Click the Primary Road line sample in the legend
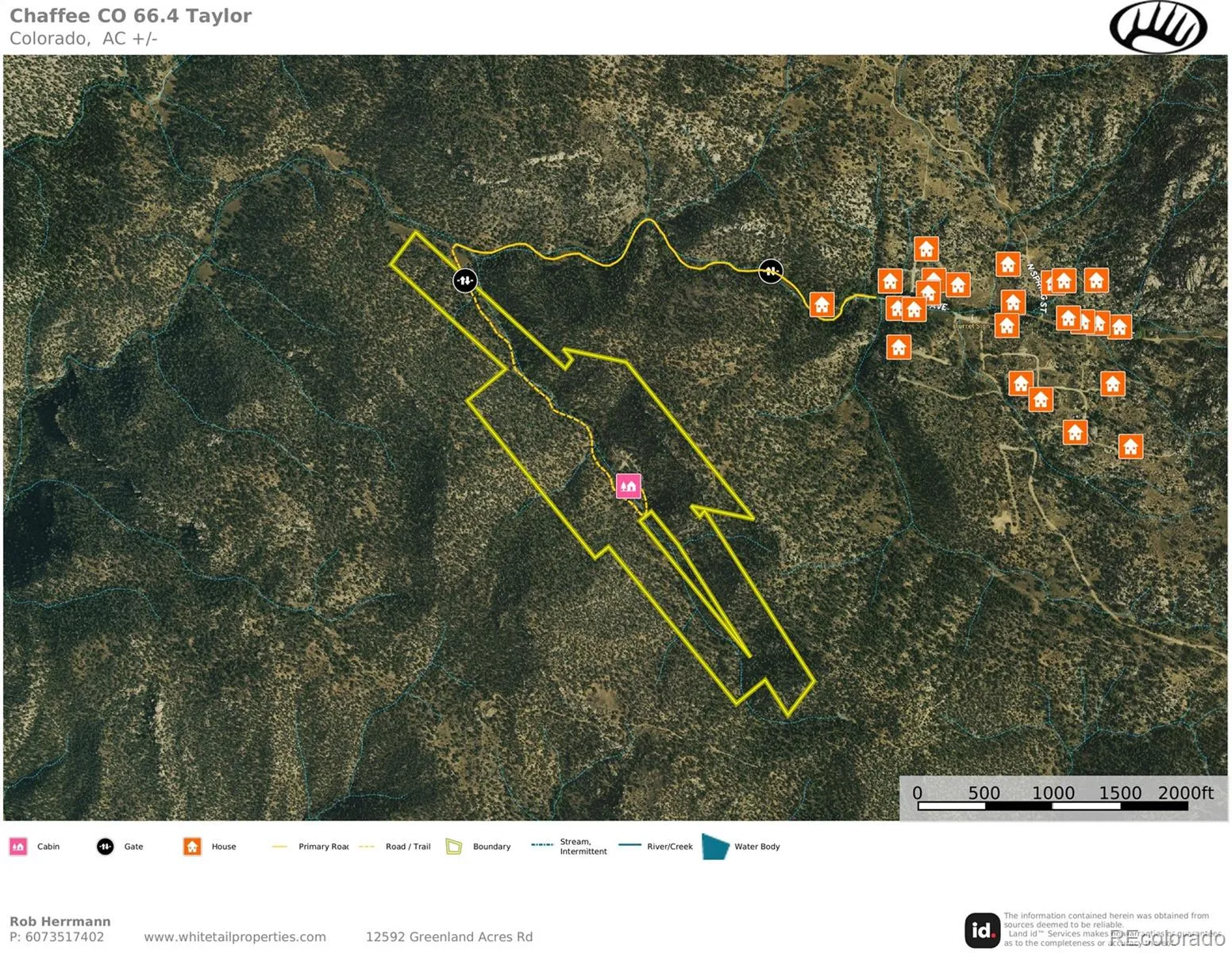Screen dimensions: 1232x953 click(279, 847)
